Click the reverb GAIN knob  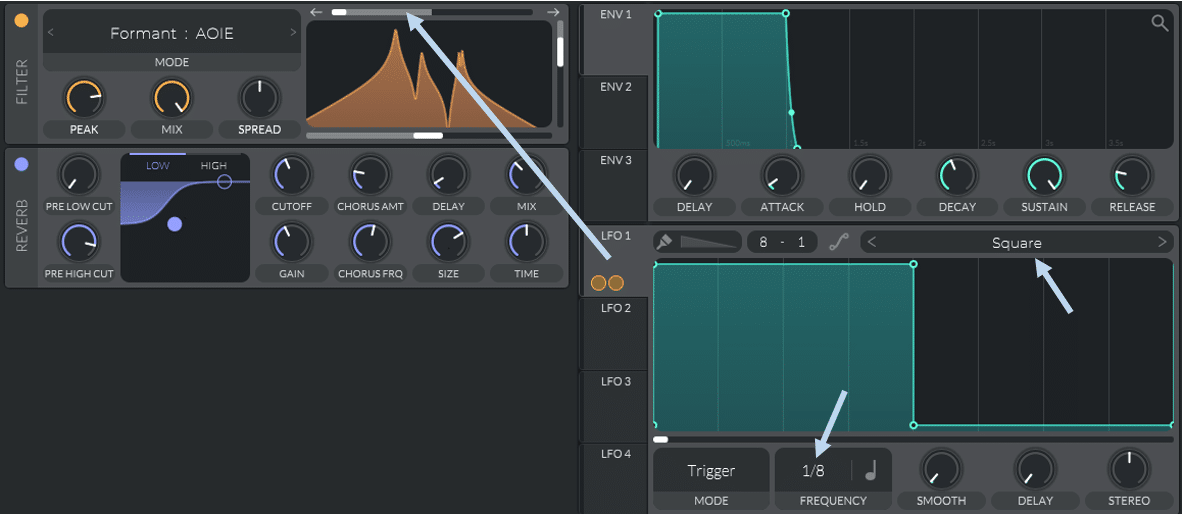(x=292, y=242)
